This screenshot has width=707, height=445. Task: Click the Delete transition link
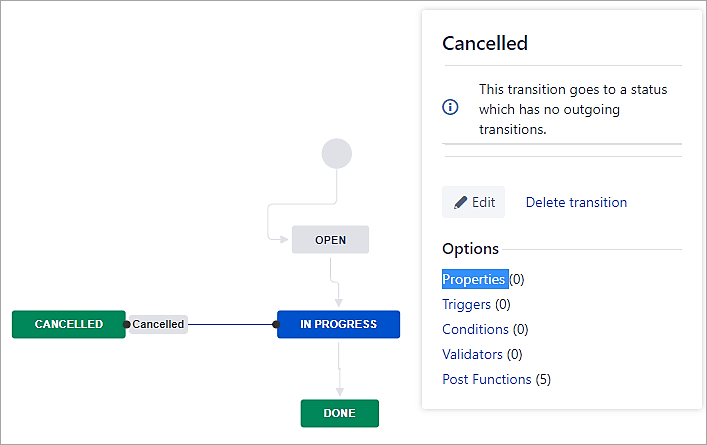[576, 202]
